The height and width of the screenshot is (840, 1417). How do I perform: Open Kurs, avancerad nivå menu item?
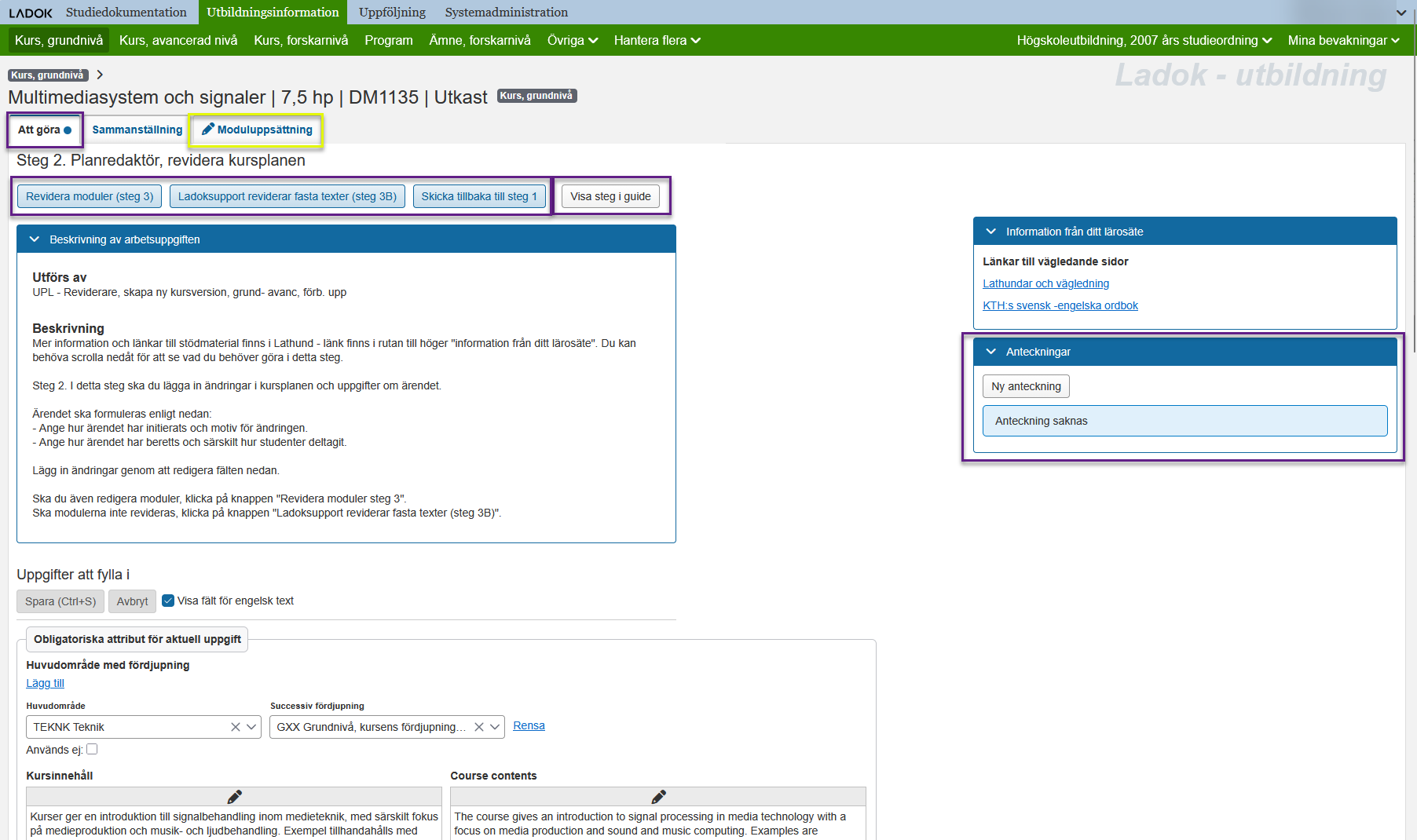point(178,40)
